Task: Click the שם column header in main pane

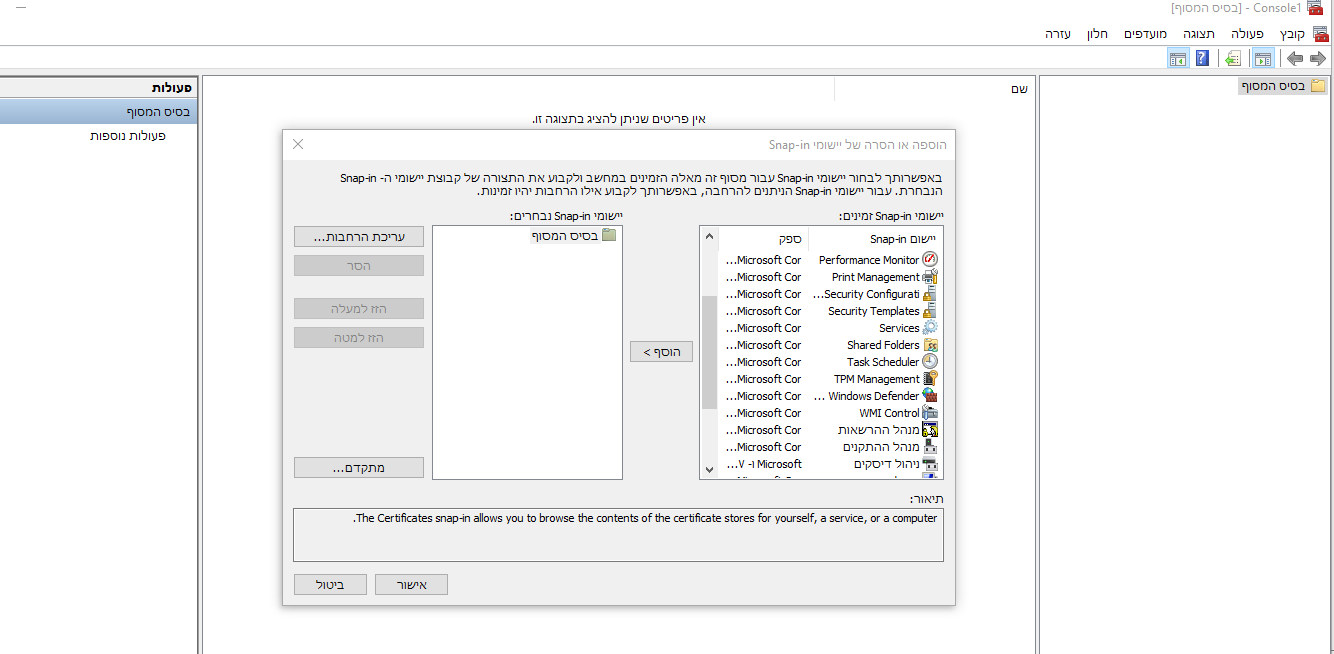Action: [1020, 89]
